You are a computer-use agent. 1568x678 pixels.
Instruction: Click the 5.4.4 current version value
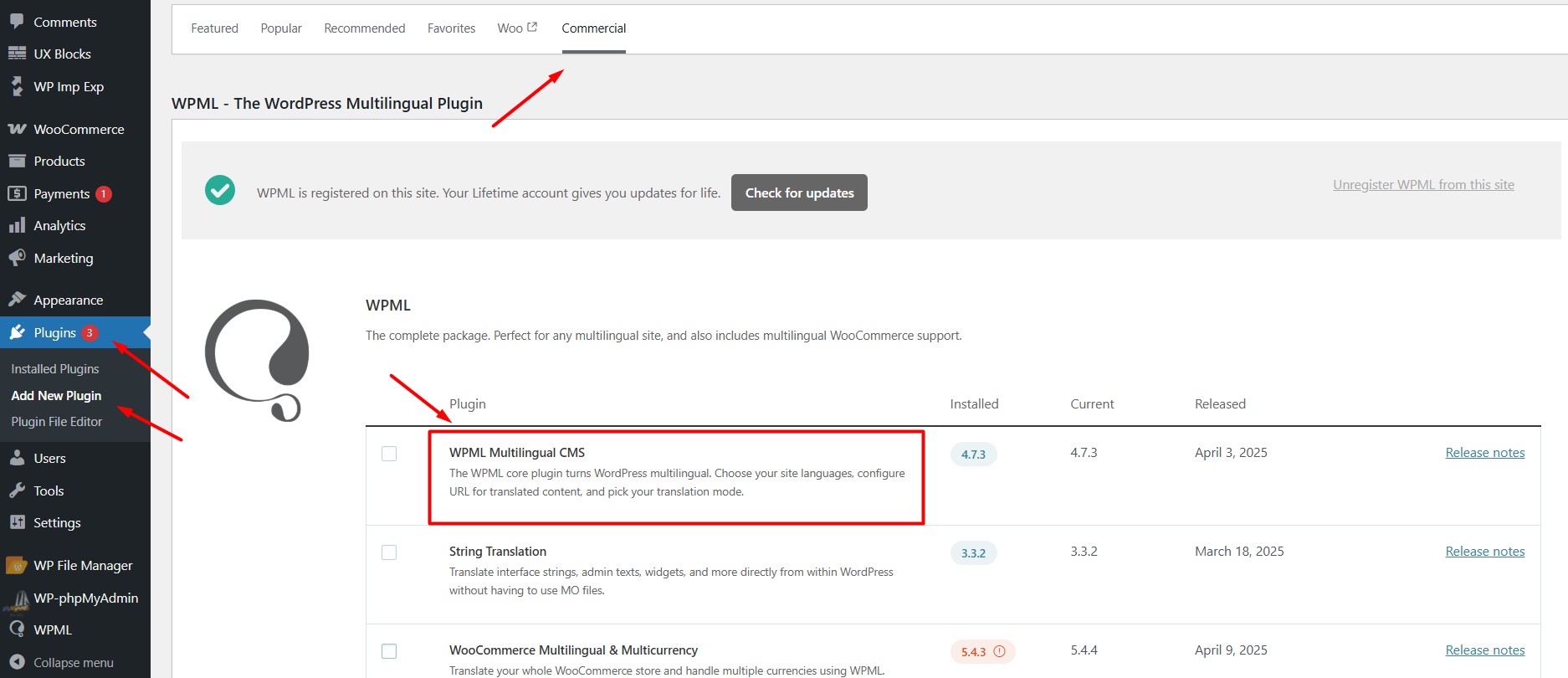point(1084,650)
